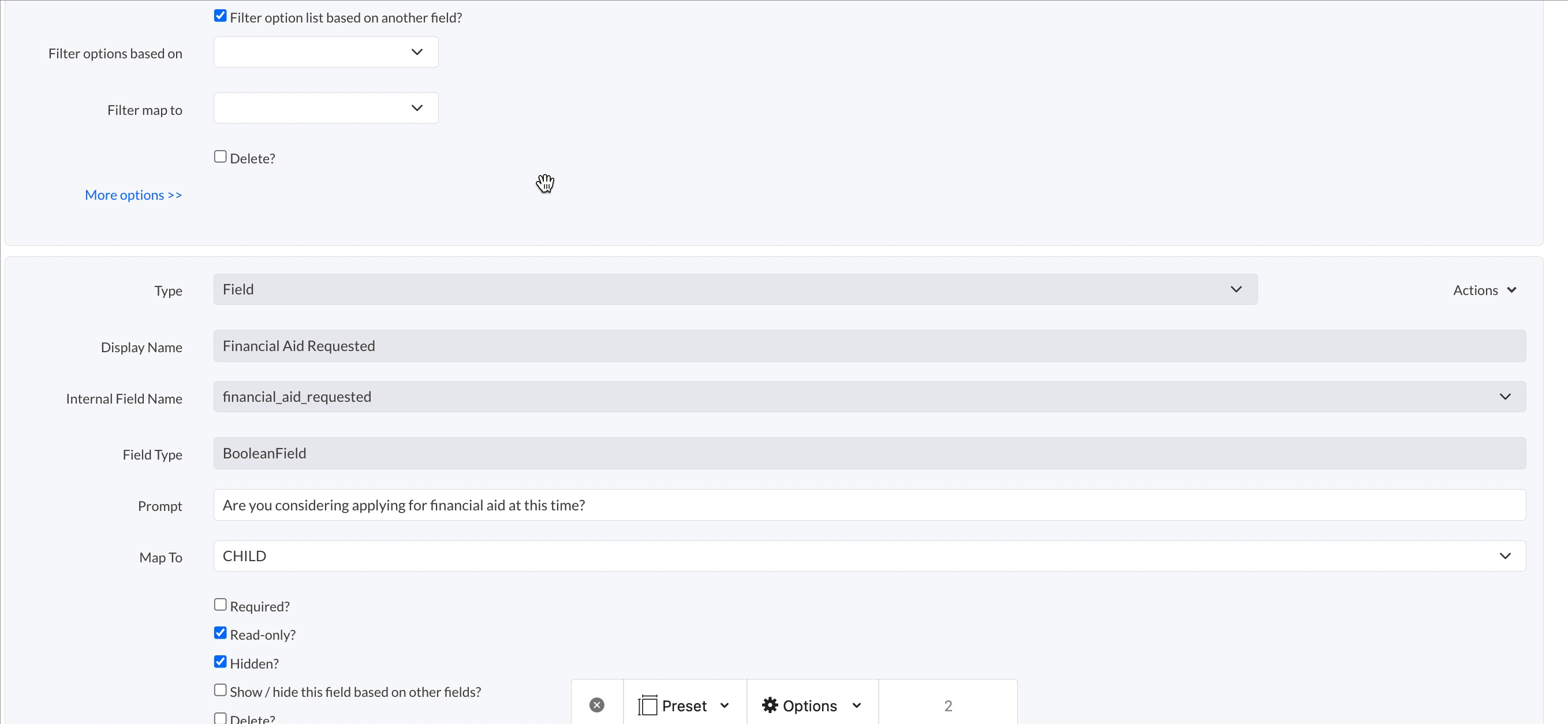Enable the Required? checkbox

click(x=221, y=604)
